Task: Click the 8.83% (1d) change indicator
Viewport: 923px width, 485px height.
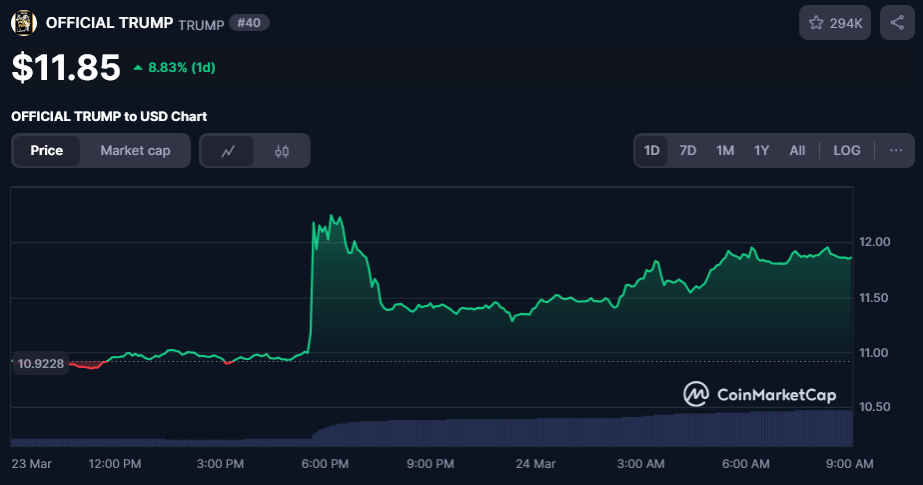Action: coord(174,68)
